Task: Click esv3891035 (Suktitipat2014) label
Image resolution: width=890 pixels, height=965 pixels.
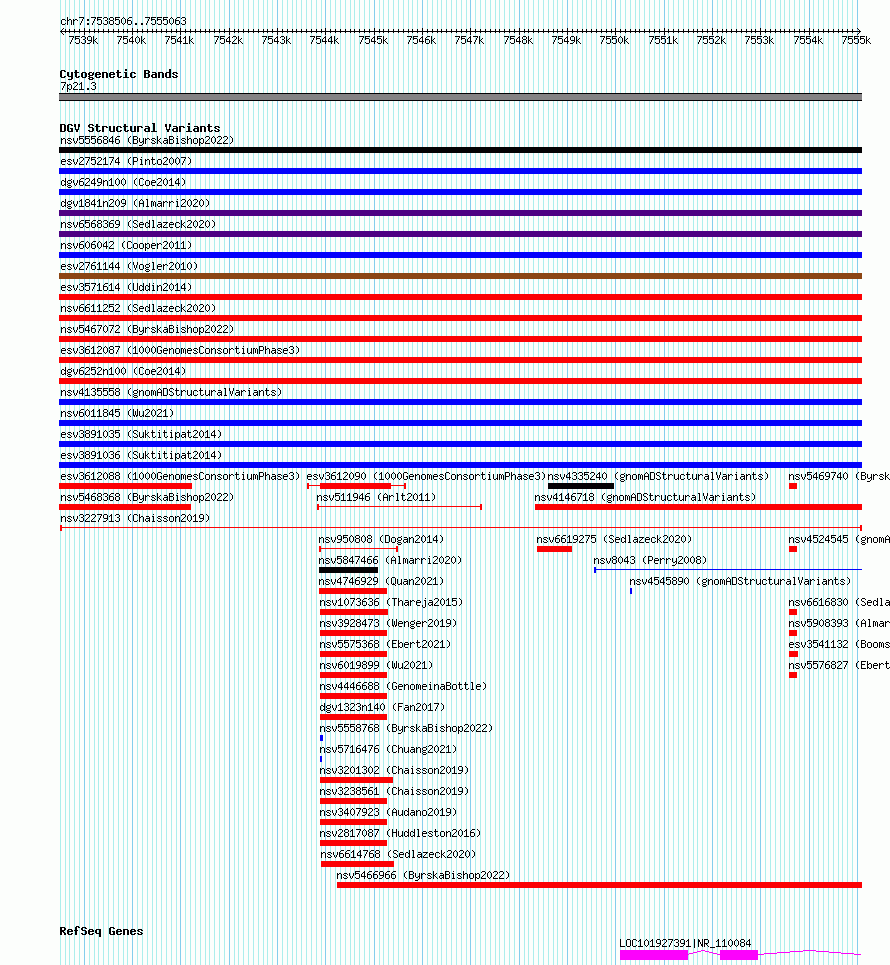Action: (x=141, y=434)
